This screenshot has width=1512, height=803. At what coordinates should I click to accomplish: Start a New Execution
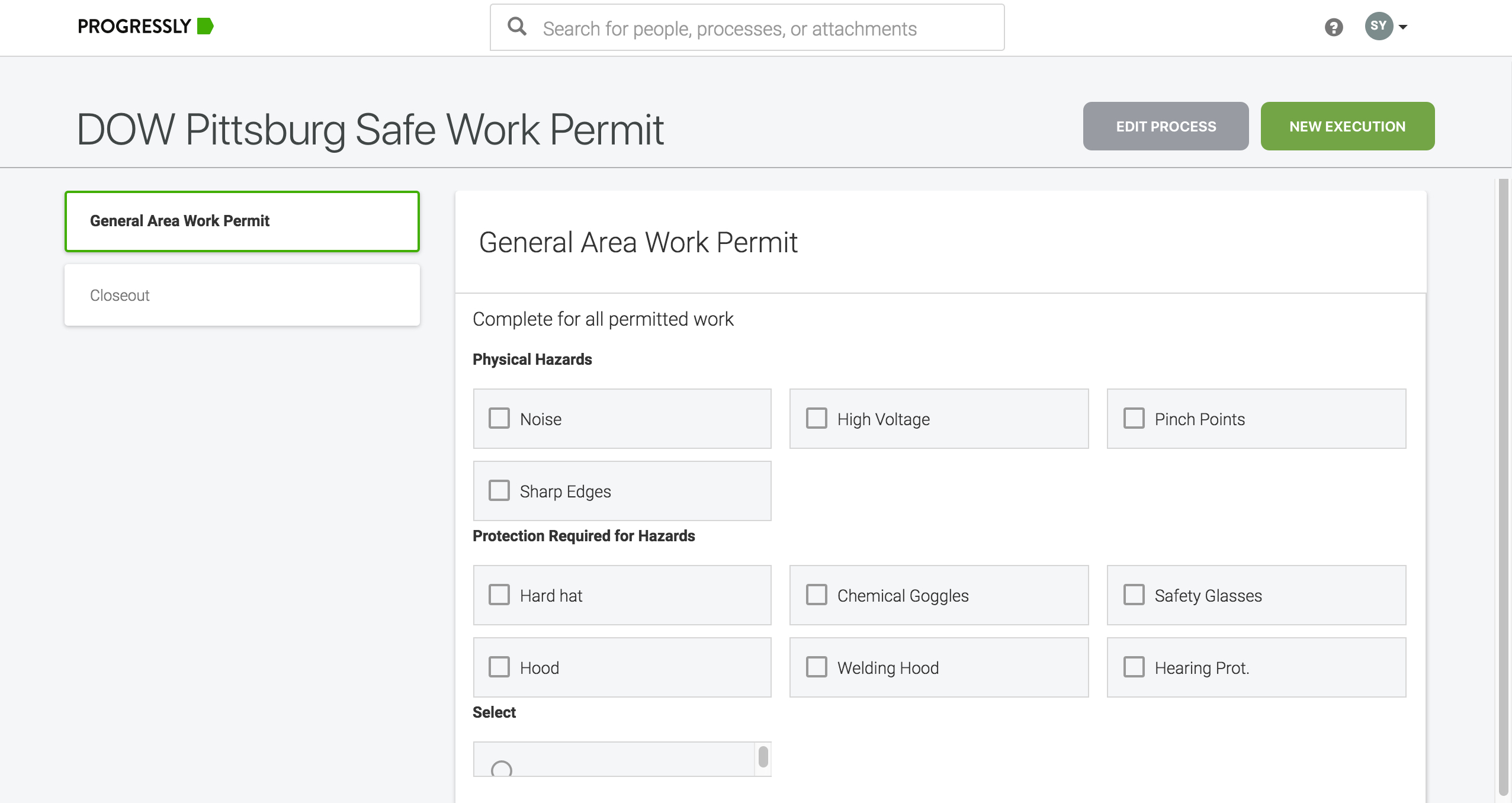1347,126
